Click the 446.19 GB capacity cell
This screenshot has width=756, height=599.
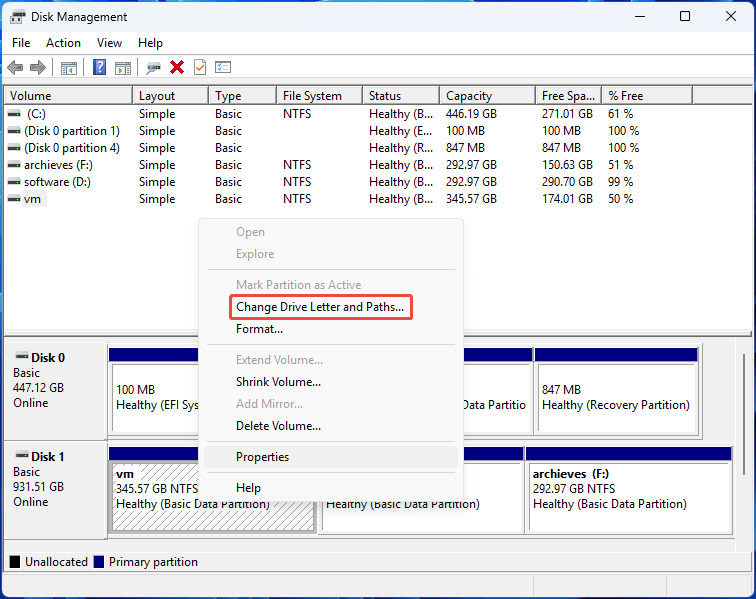tap(471, 114)
